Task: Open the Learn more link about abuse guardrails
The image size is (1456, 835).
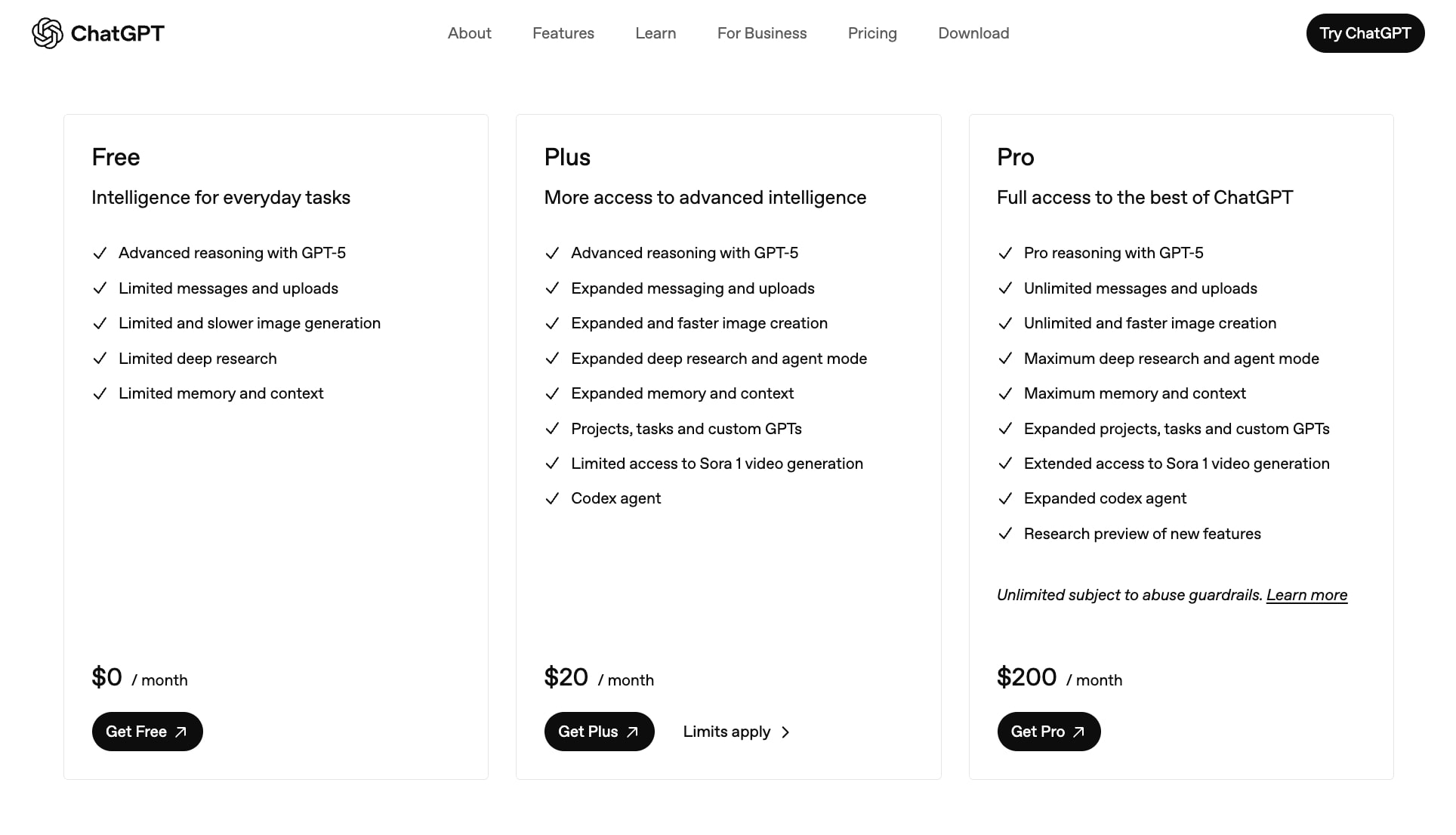Action: coord(1307,595)
